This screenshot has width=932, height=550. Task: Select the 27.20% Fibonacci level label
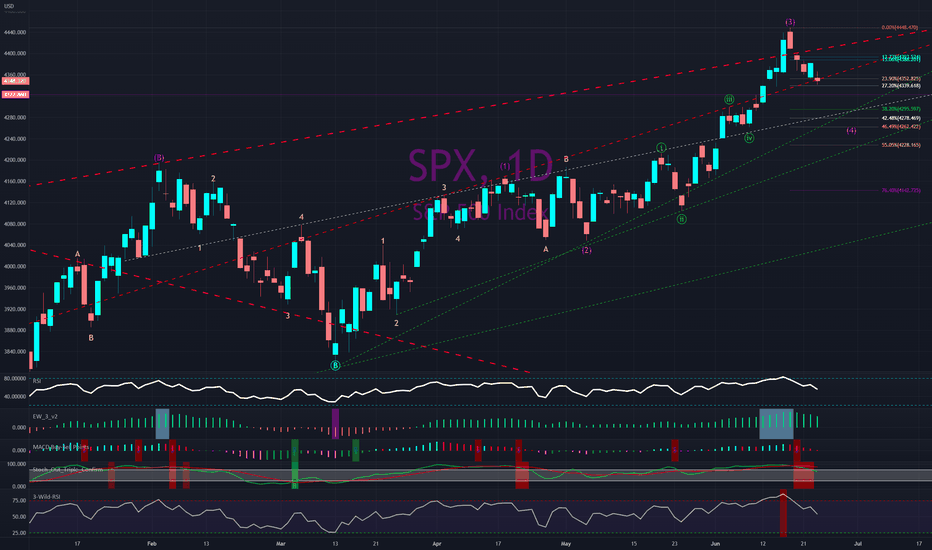pos(901,86)
